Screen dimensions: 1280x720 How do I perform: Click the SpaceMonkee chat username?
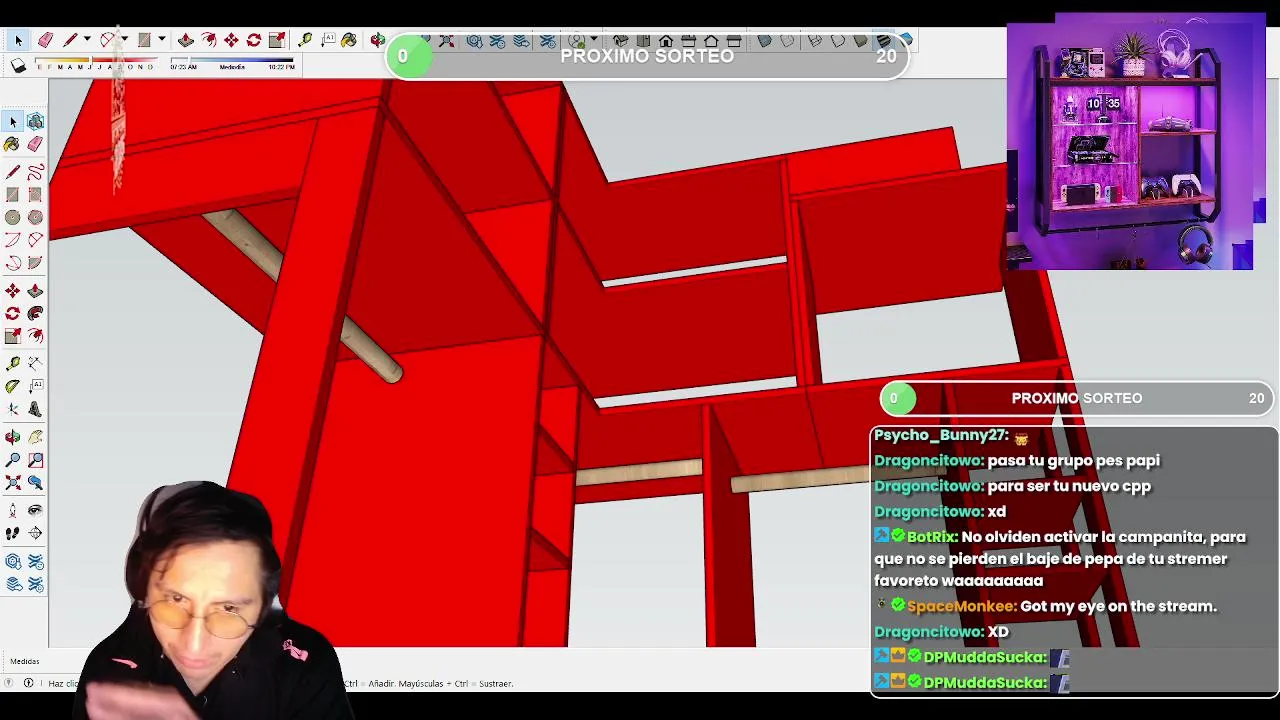point(961,606)
